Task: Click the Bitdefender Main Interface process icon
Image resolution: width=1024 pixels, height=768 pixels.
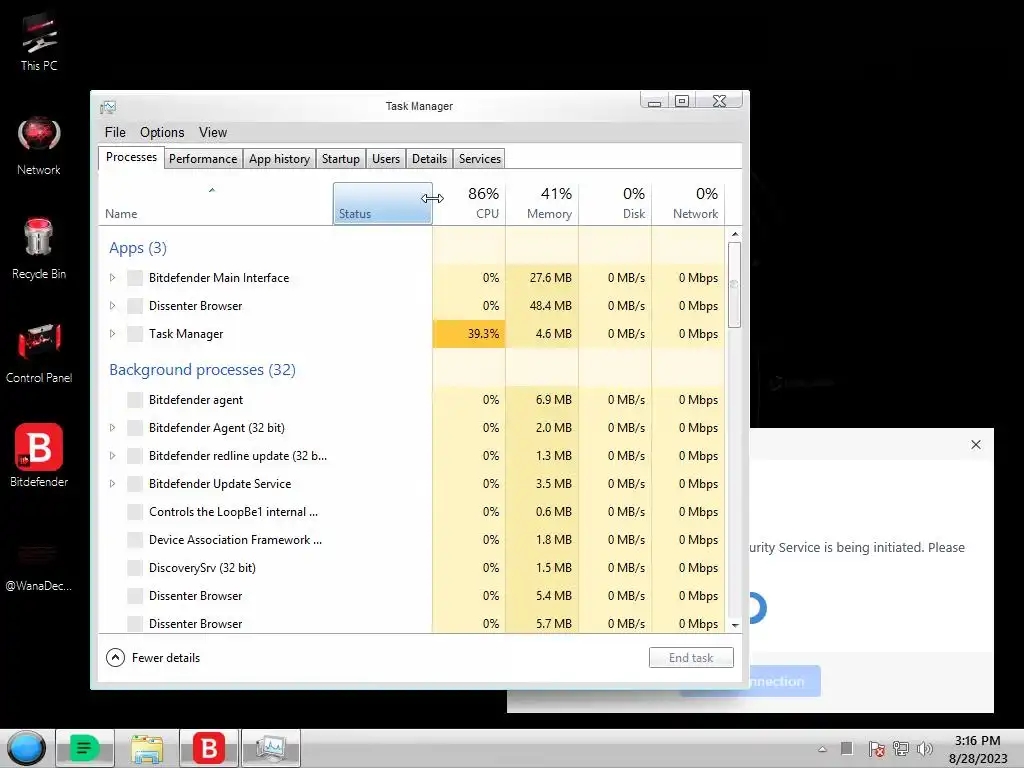Action: coord(135,278)
